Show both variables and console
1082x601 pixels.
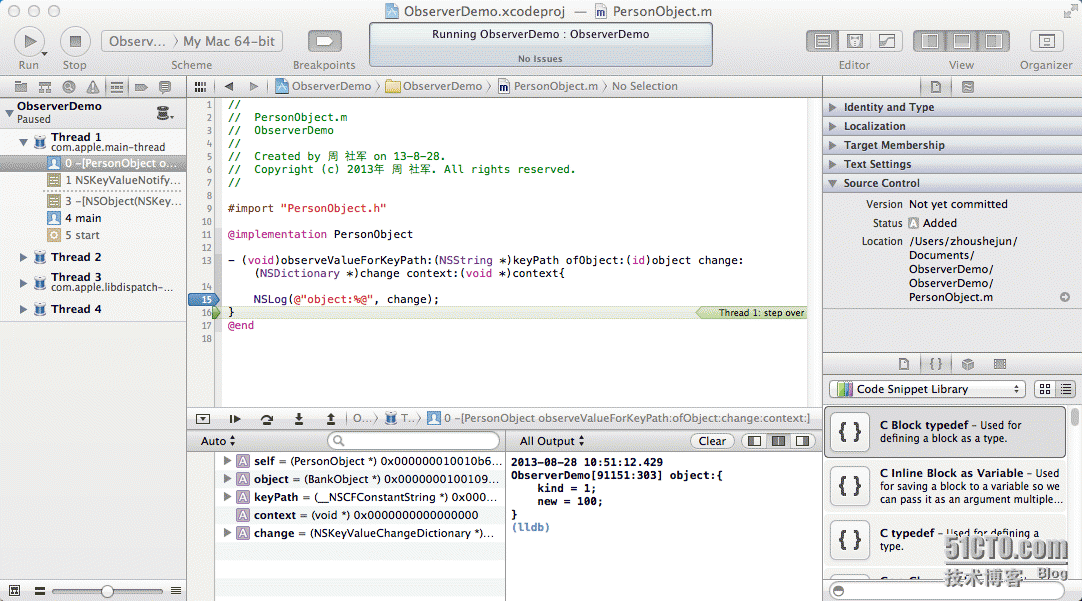tap(778, 441)
